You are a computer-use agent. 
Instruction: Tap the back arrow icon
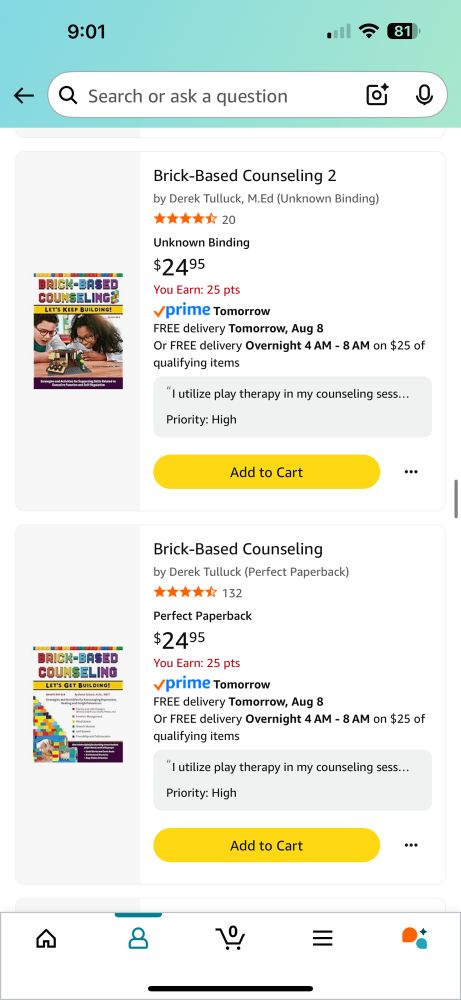pyautogui.click(x=24, y=96)
